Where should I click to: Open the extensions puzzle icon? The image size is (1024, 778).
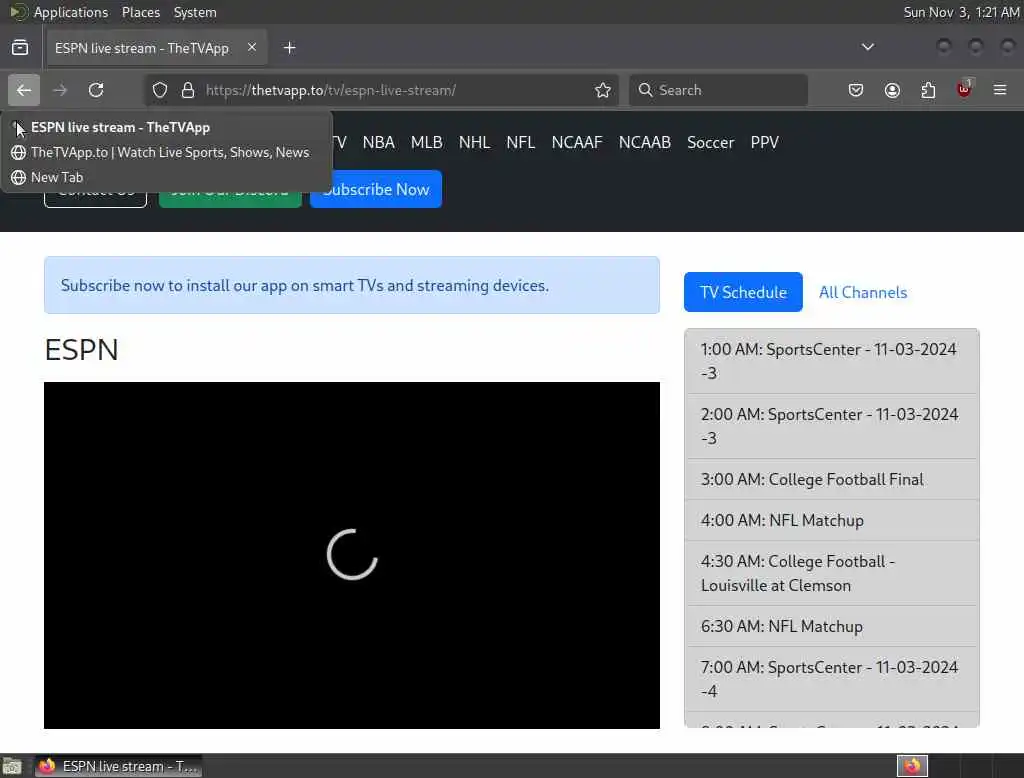point(928,90)
